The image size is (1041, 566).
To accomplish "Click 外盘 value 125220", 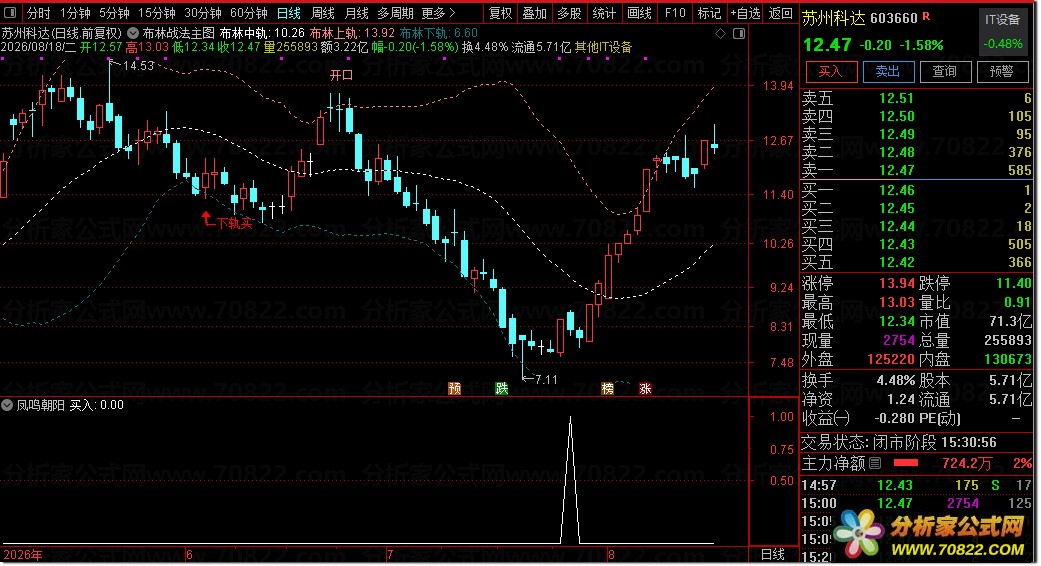I will [891, 360].
